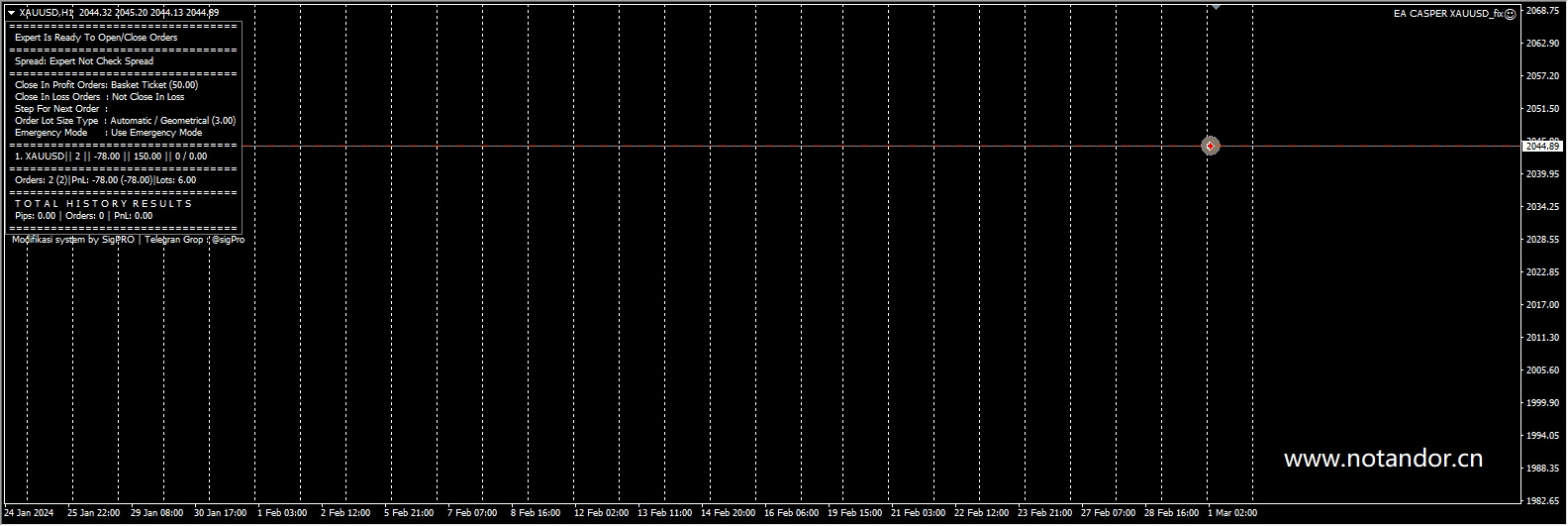Click the '14 Feb 20:00' time axis label
Viewport: 1568px width, 526px height.
tap(728, 514)
